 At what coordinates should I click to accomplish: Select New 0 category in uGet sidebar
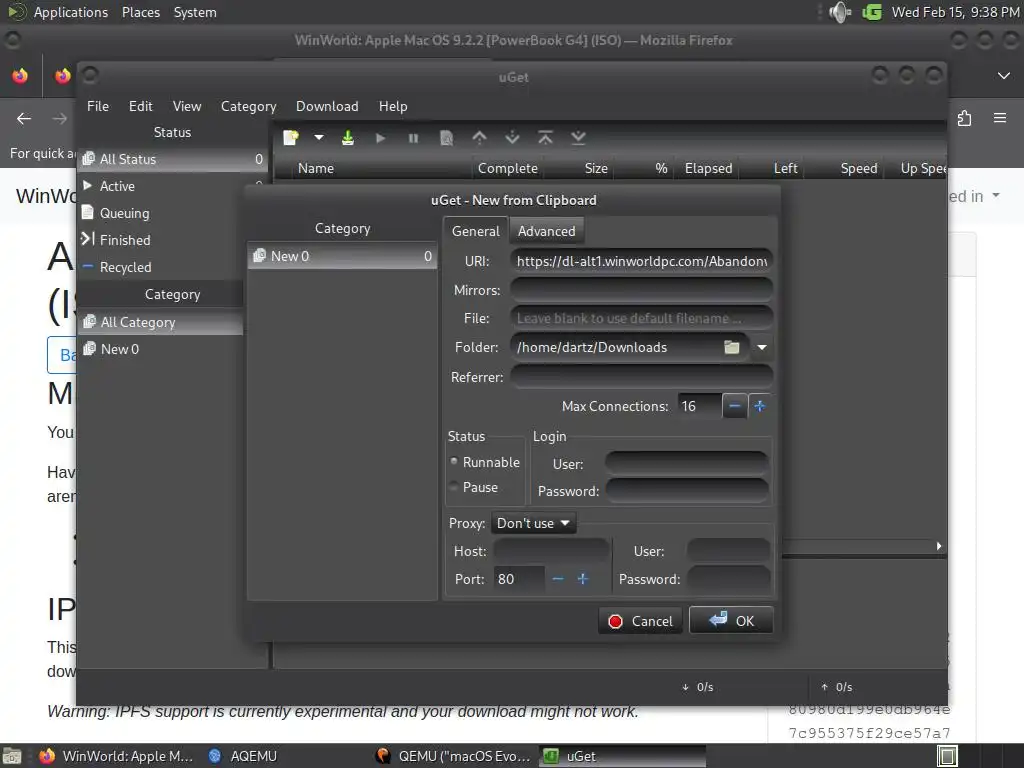click(x=161, y=349)
